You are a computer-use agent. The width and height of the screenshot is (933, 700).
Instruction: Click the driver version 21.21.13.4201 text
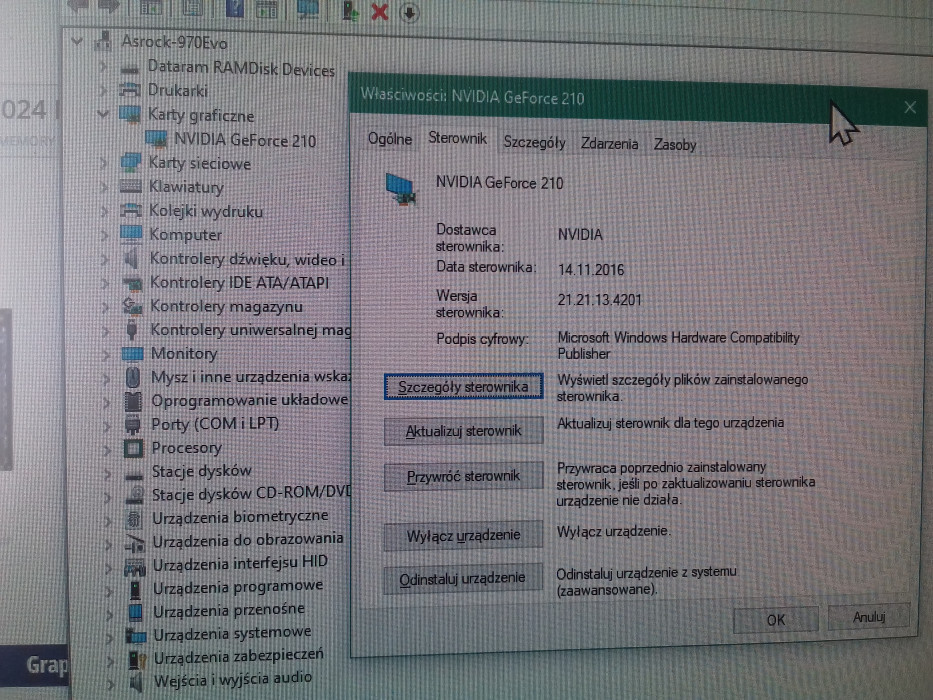[599, 300]
